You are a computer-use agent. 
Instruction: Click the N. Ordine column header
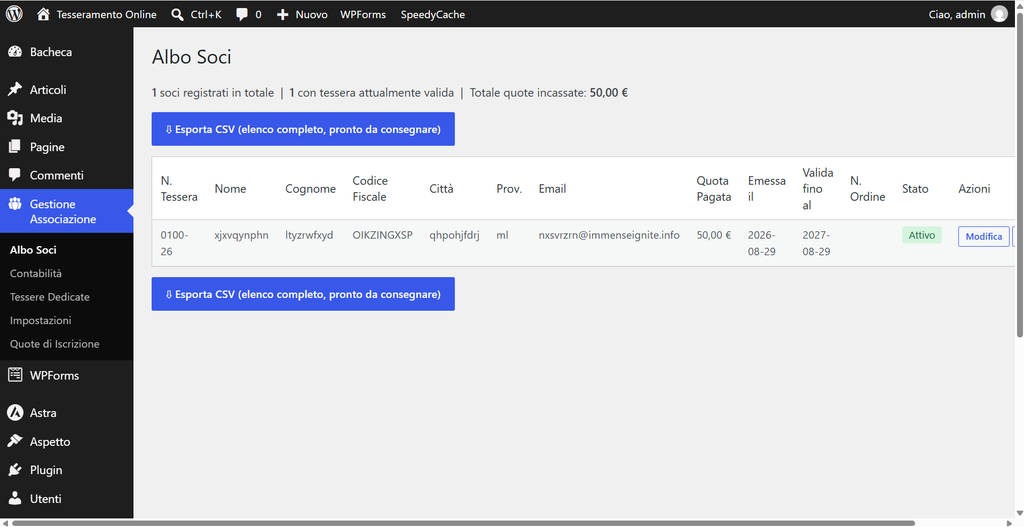[867, 189]
